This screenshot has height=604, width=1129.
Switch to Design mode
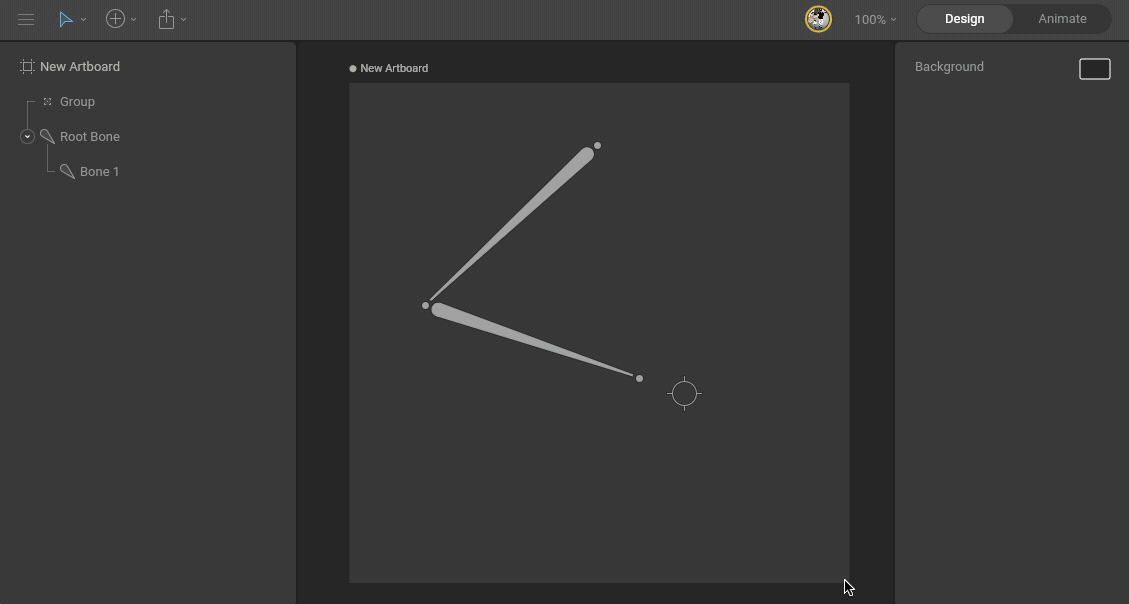click(x=964, y=19)
